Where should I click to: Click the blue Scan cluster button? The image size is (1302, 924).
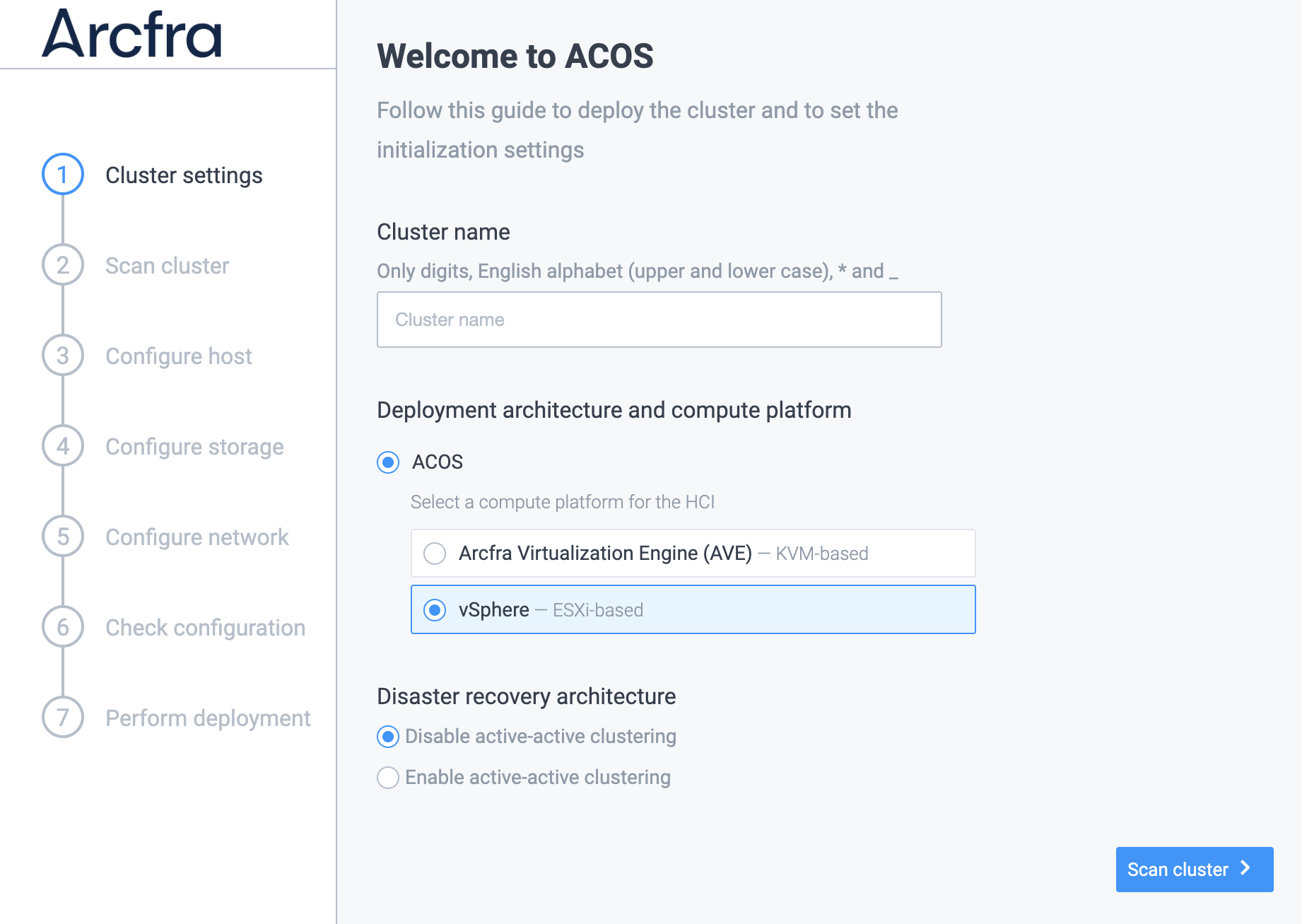tap(1195, 870)
